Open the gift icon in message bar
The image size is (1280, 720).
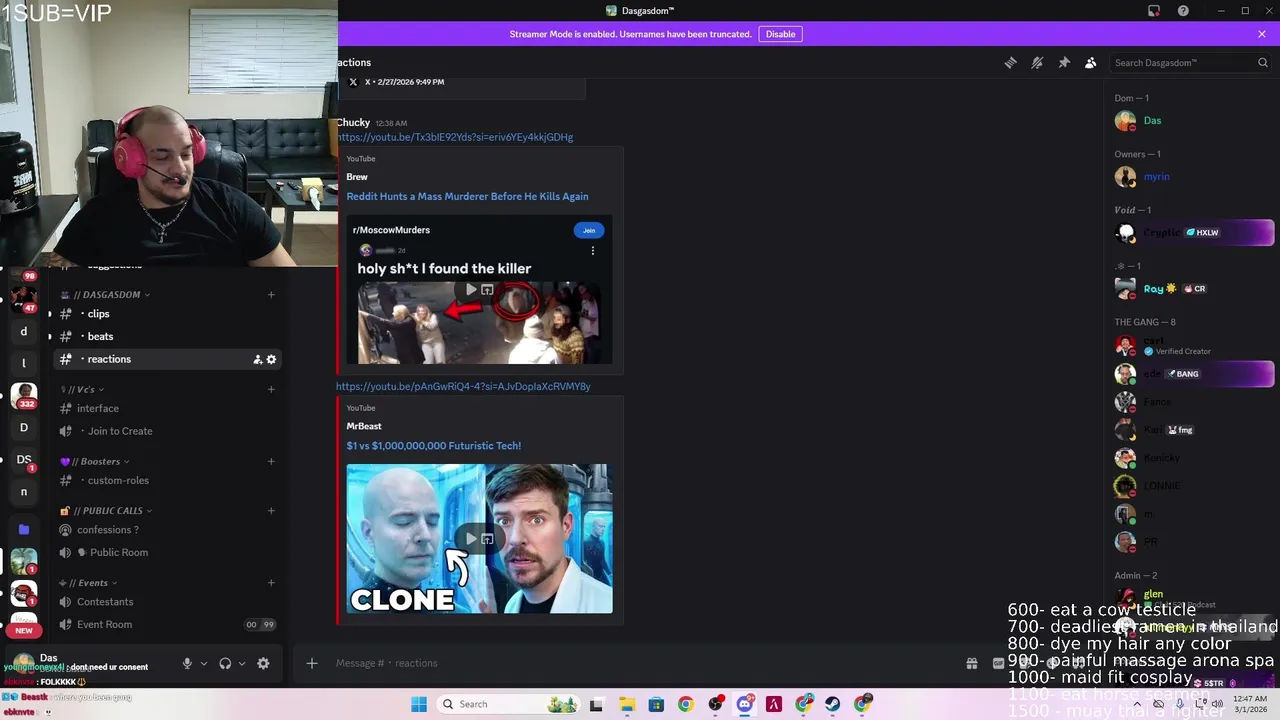tap(971, 663)
